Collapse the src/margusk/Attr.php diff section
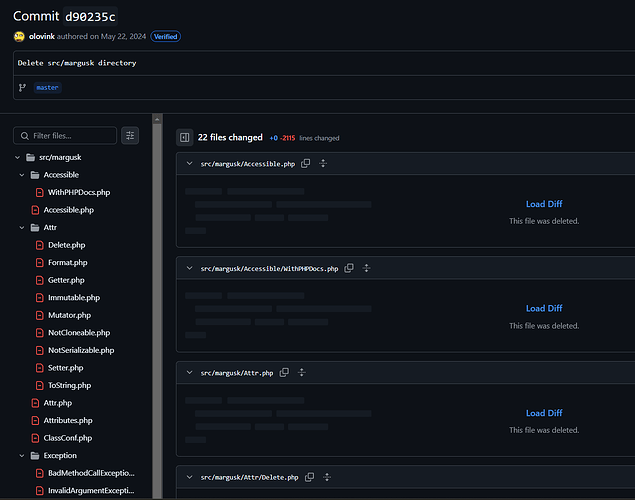This screenshot has height=500, width=635. [x=189, y=372]
